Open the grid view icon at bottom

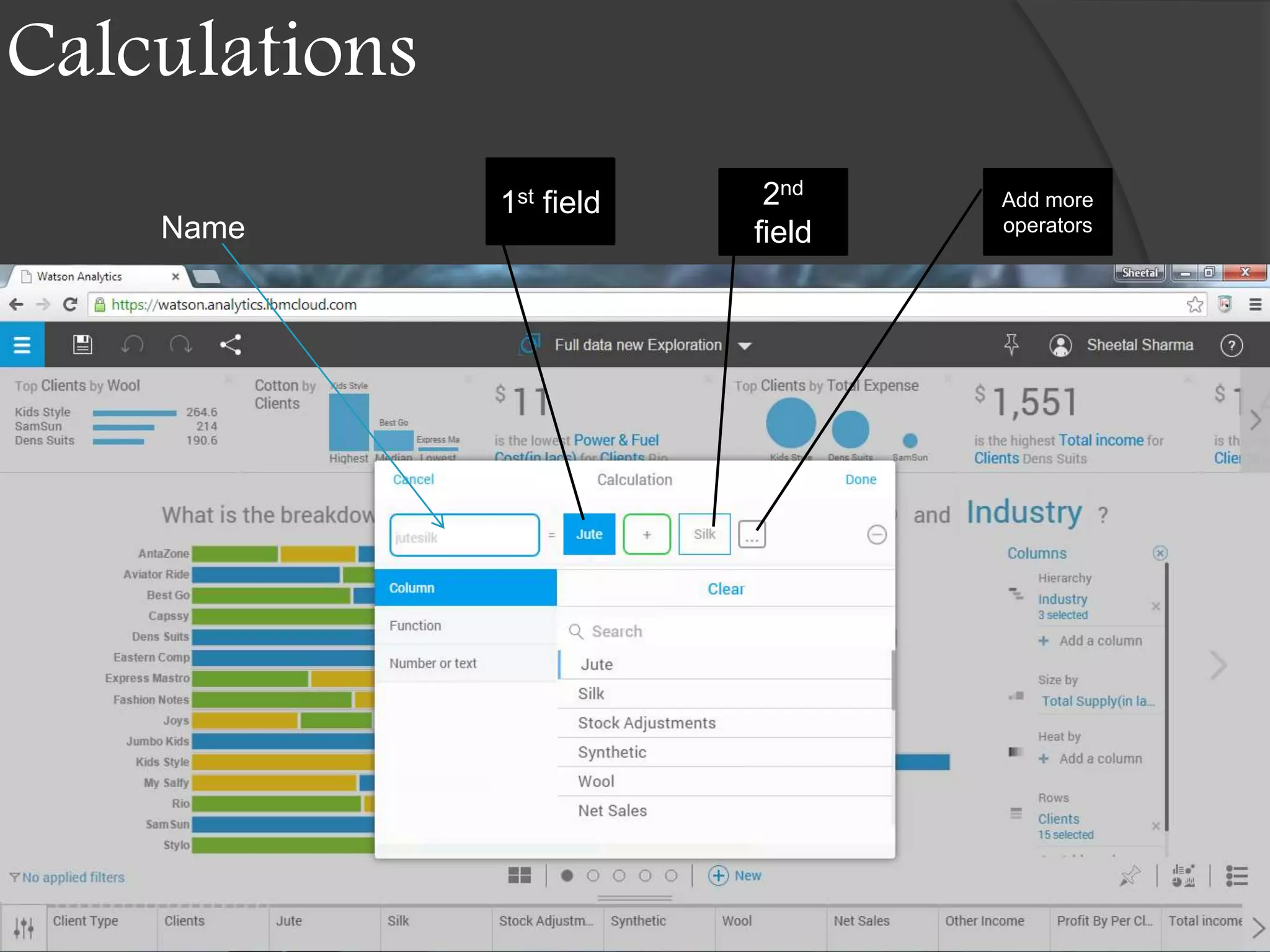pyautogui.click(x=519, y=875)
